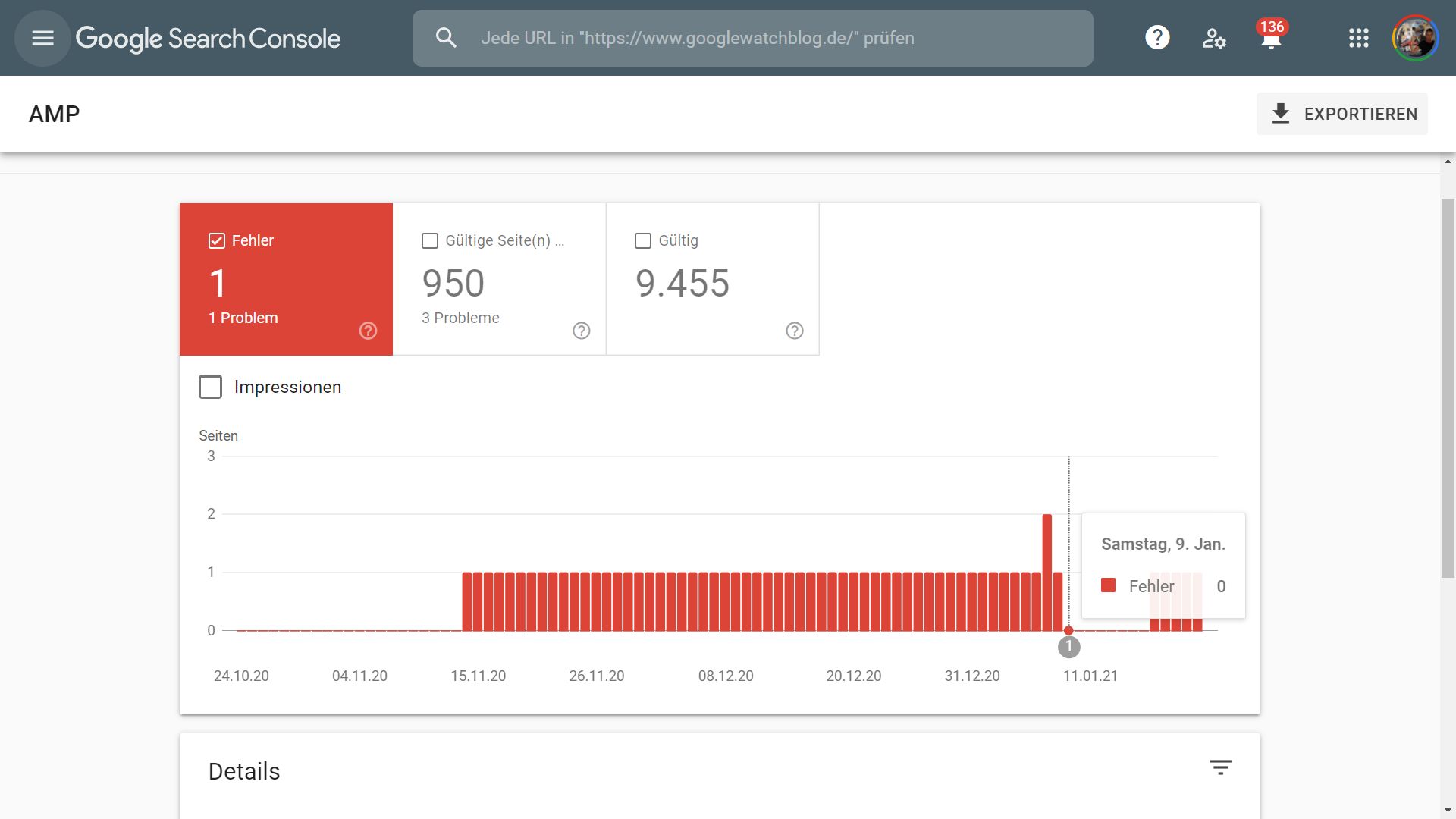Open the hamburger navigation menu
This screenshot has width=1456, height=819.
42,38
